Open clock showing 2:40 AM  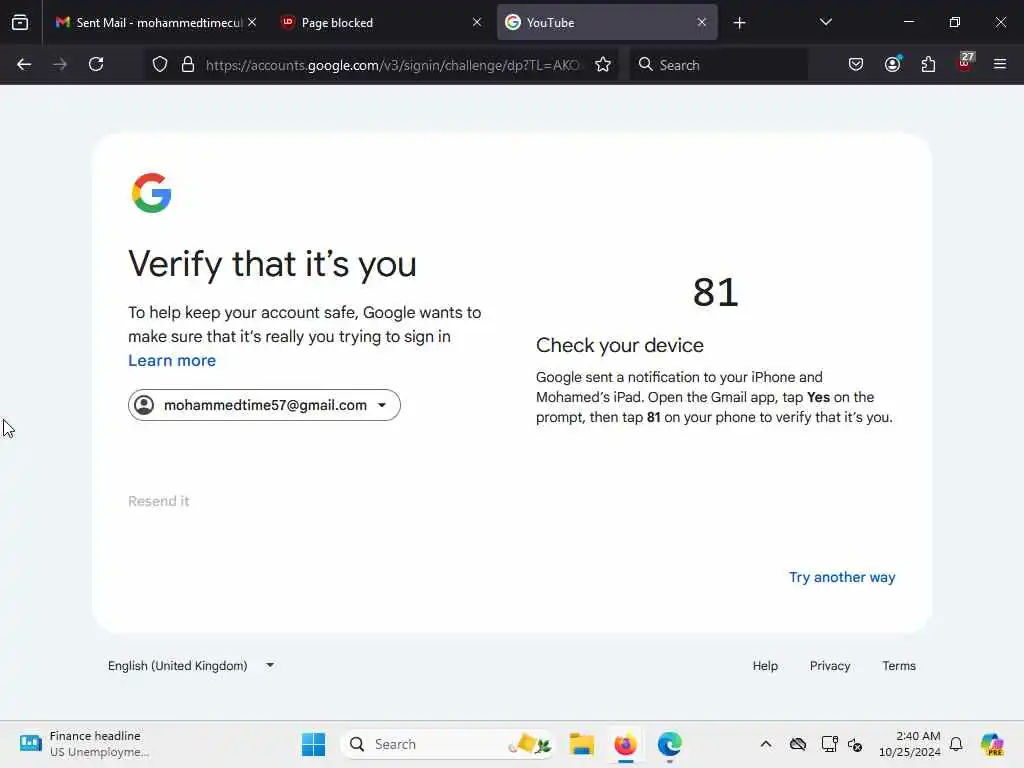[910, 744]
